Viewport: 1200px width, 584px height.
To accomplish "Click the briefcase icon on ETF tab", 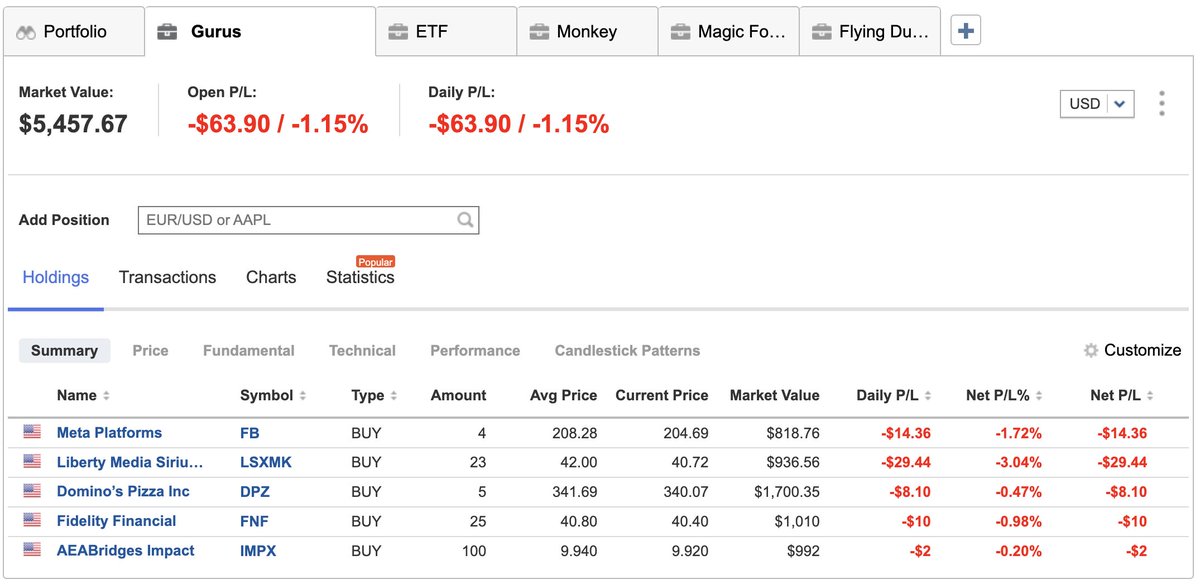I will [x=398, y=32].
